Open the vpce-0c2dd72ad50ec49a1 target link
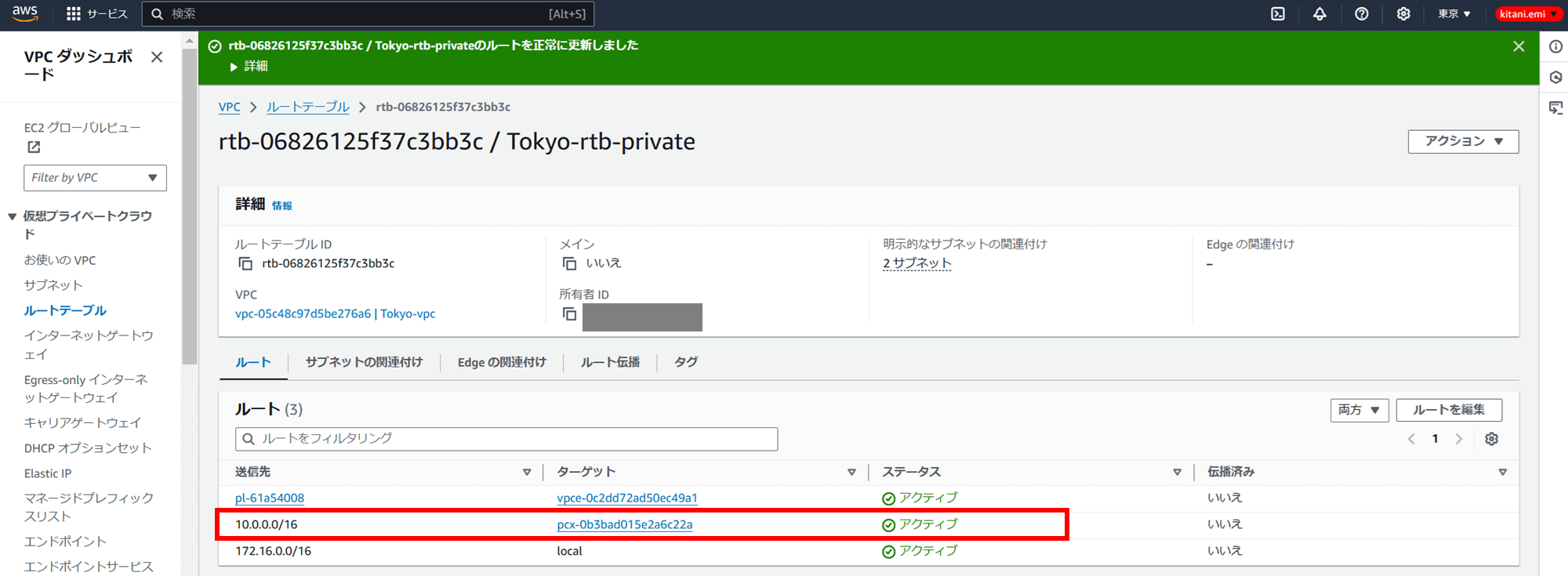This screenshot has width=1568, height=576. coord(627,498)
